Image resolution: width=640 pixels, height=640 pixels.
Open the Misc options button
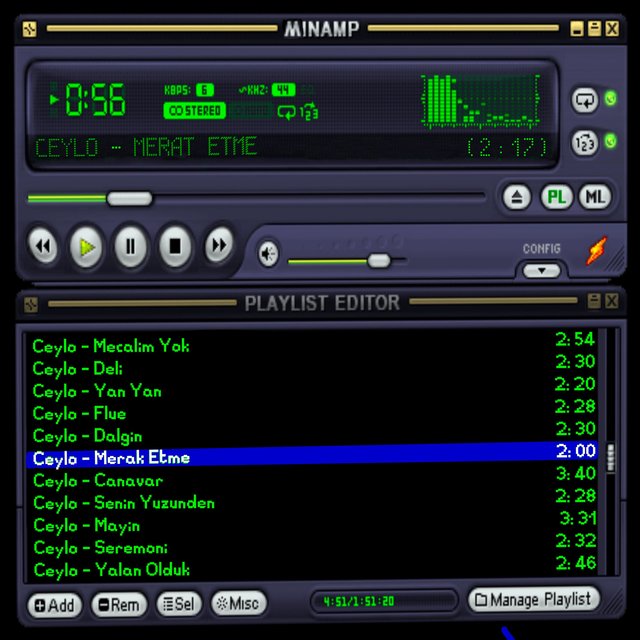(239, 603)
